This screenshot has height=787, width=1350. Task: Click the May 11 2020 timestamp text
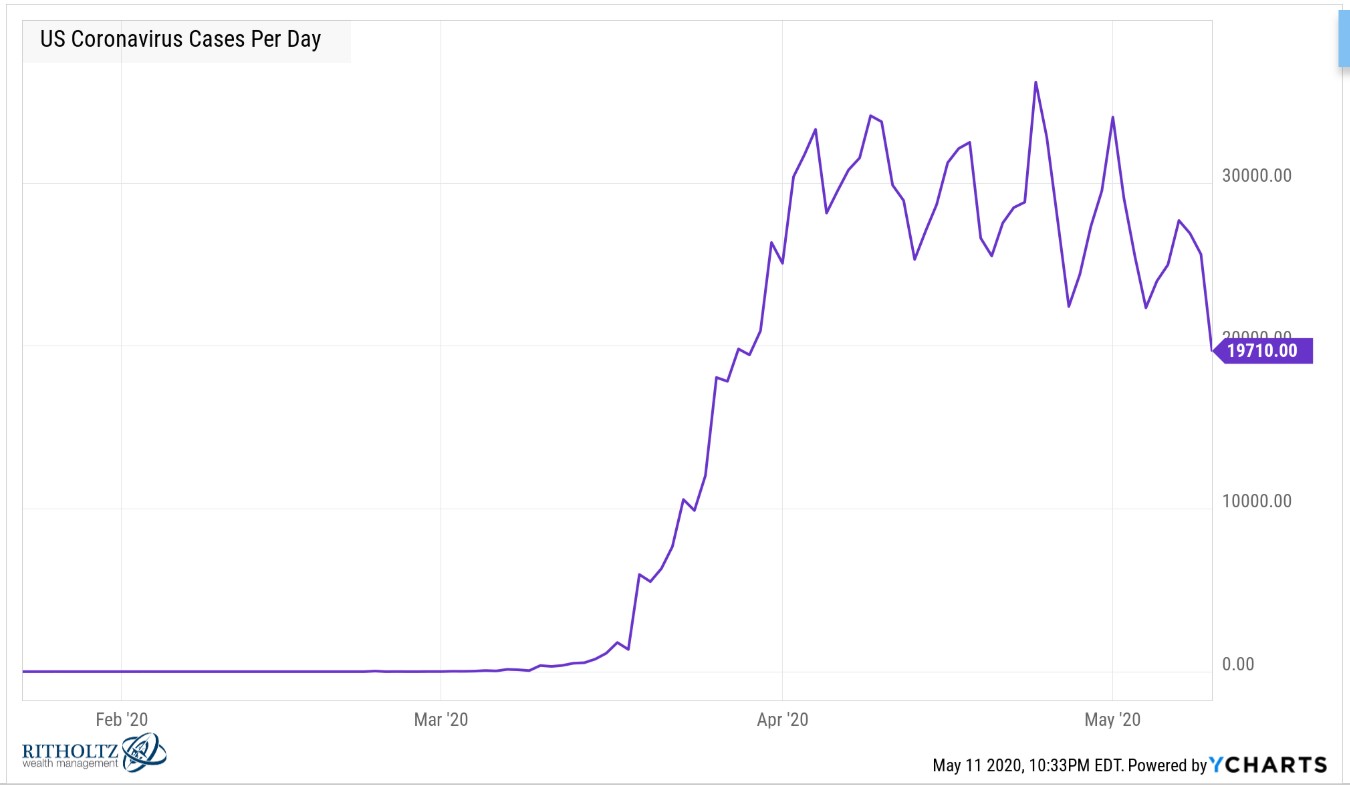(x=1027, y=766)
